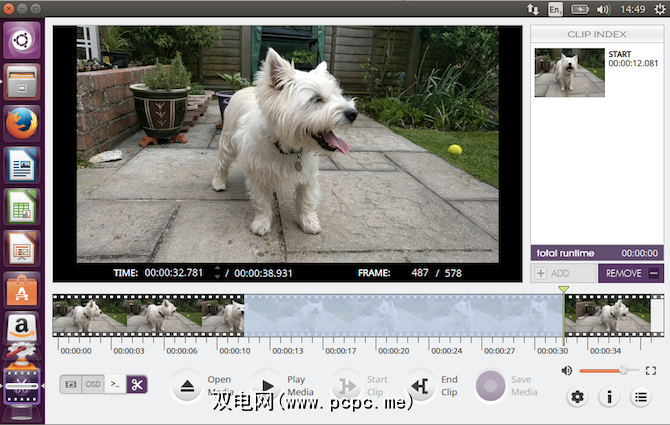Toggle the thumbnail timeline view button
The width and height of the screenshot is (670, 425).
point(71,384)
